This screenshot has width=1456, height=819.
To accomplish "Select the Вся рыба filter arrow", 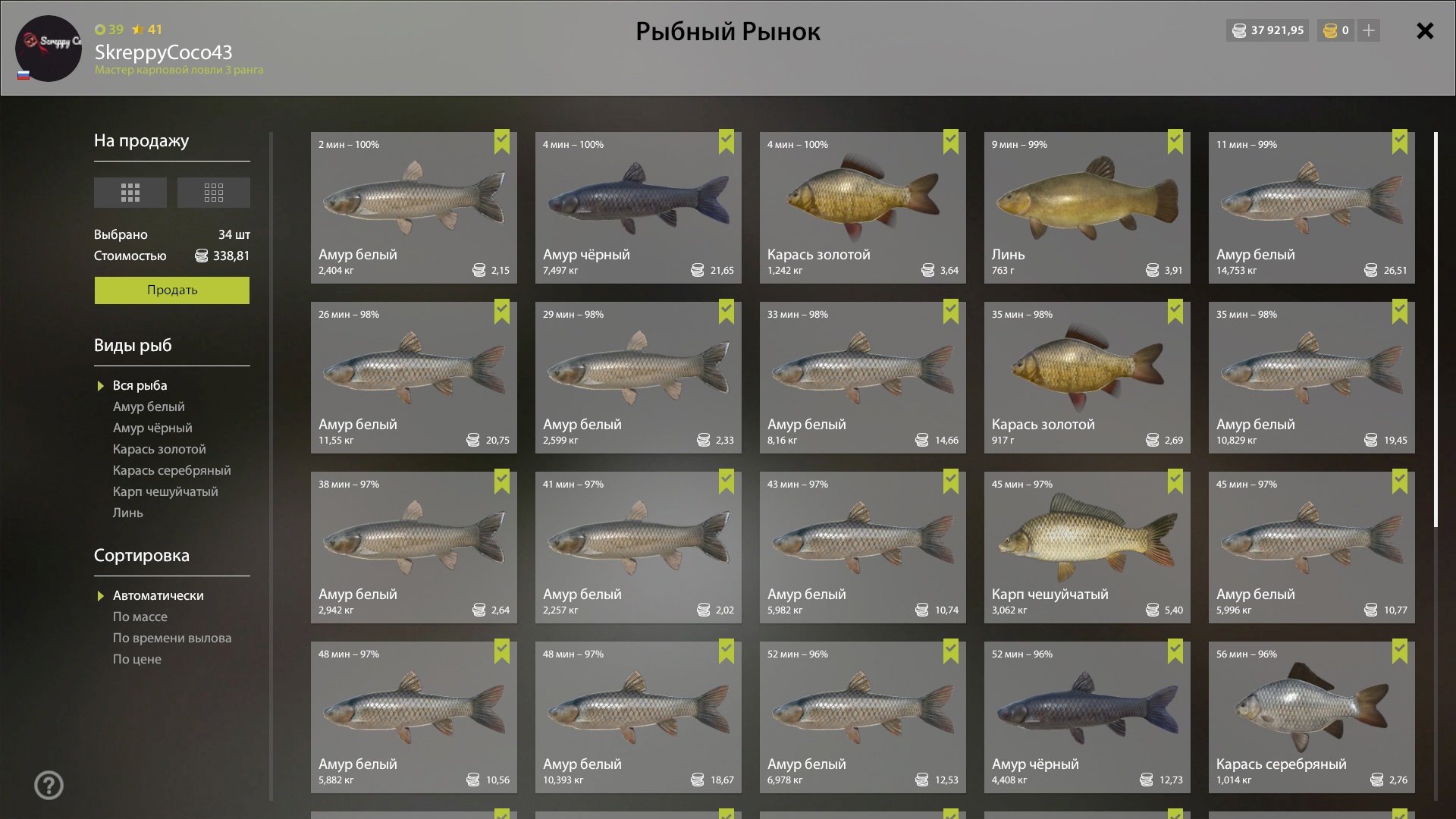I will [x=100, y=386].
